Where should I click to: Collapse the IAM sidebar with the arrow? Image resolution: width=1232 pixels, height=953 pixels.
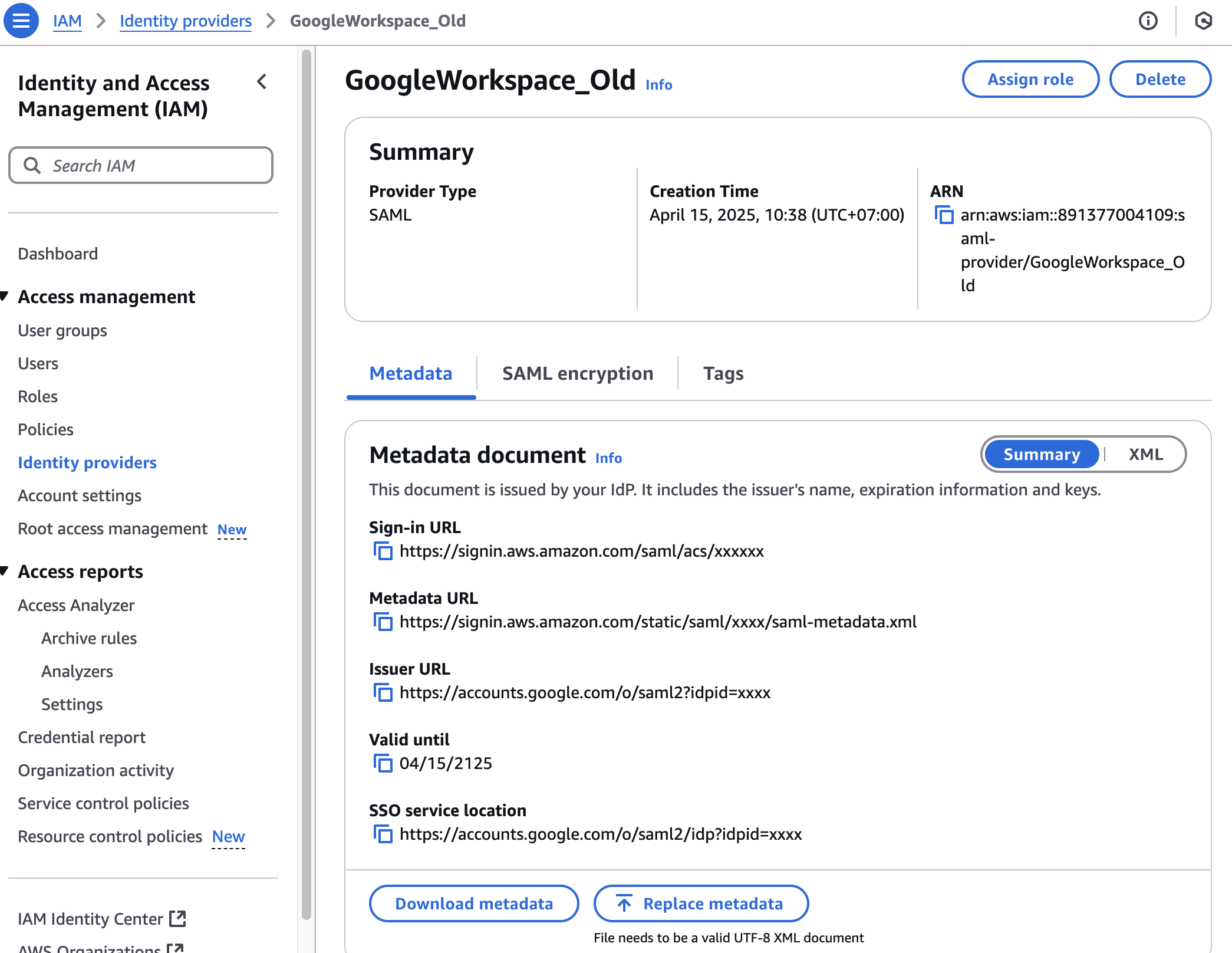click(x=262, y=82)
